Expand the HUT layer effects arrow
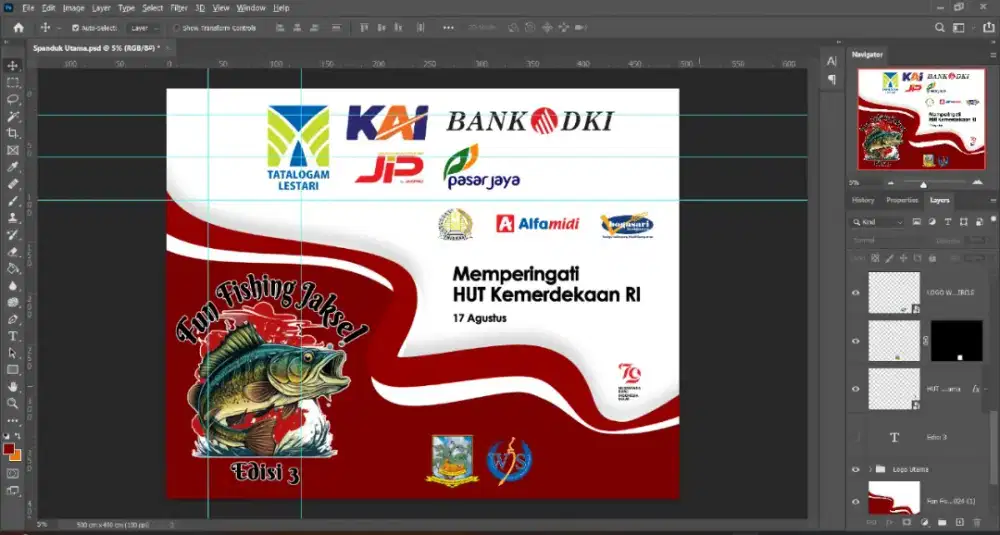Screen dimensions: 1000x535 pyautogui.click(x=987, y=389)
